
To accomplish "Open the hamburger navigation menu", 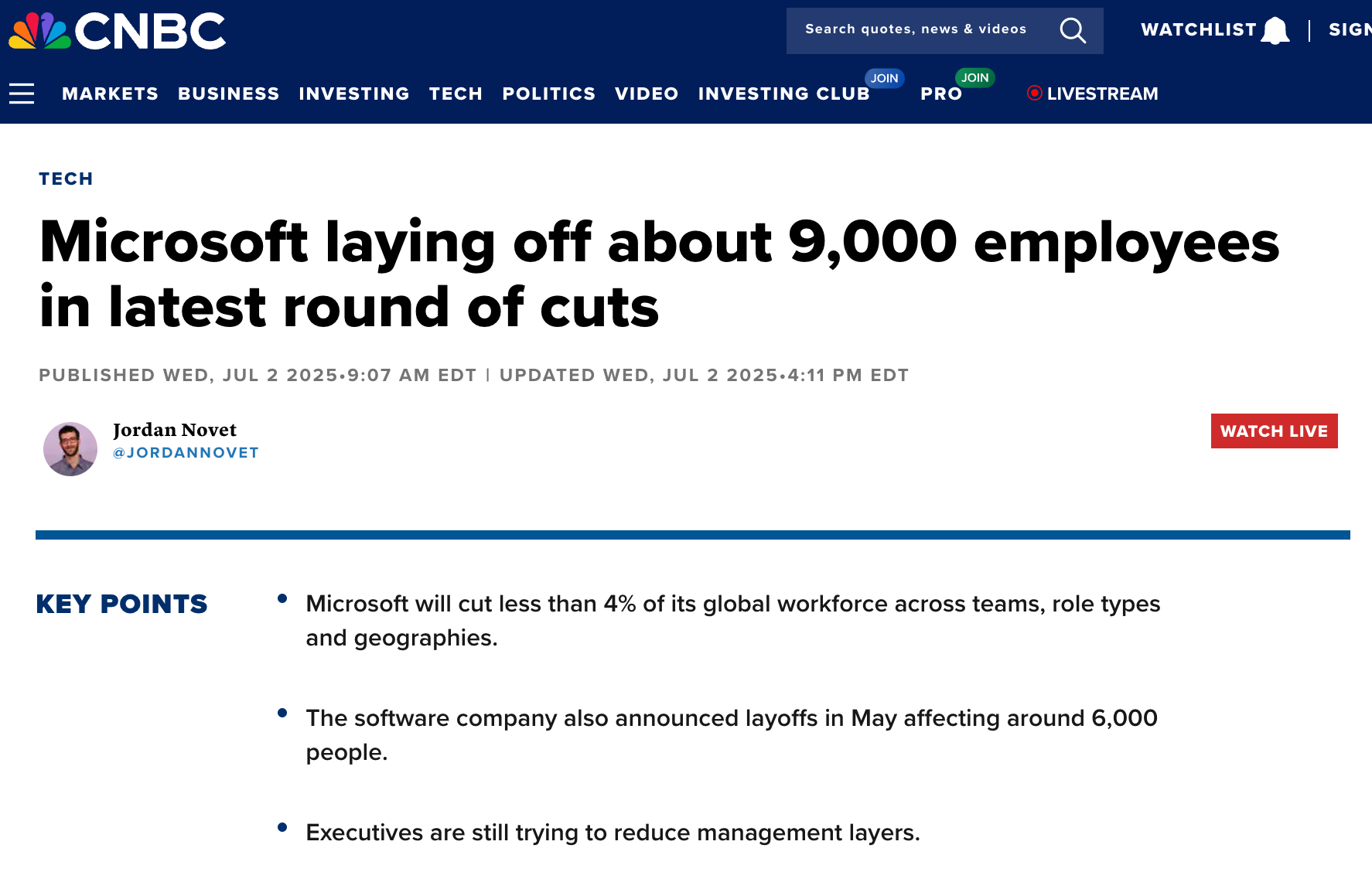I will click(x=22, y=94).
